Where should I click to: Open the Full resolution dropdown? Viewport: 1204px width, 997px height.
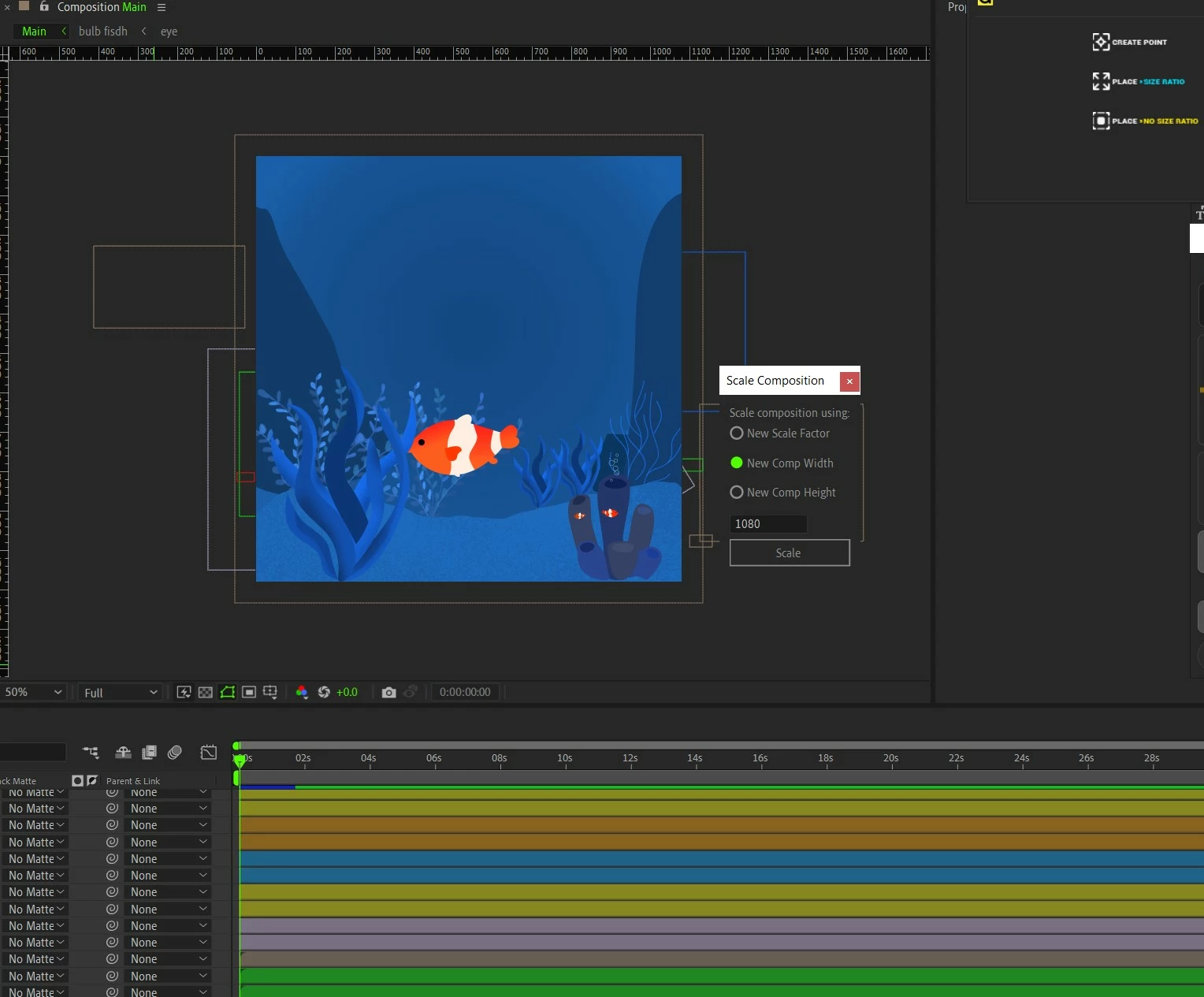[121, 692]
